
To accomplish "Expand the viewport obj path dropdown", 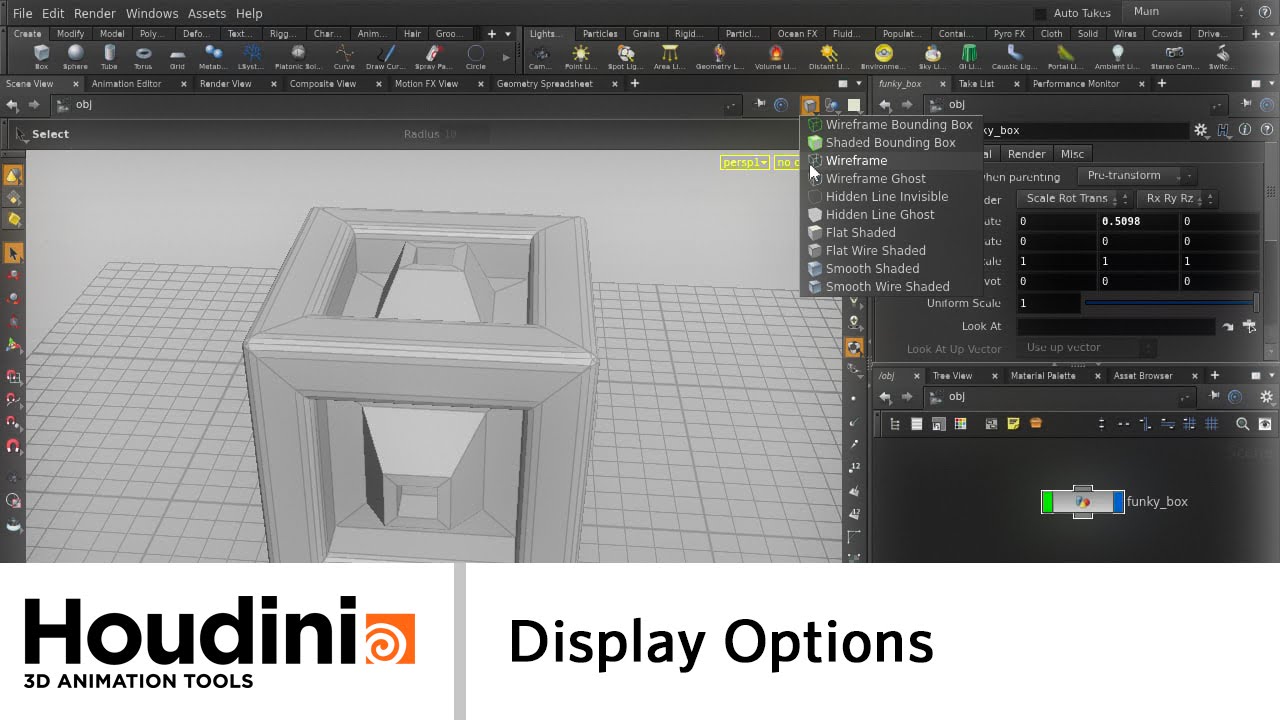I will (x=733, y=104).
